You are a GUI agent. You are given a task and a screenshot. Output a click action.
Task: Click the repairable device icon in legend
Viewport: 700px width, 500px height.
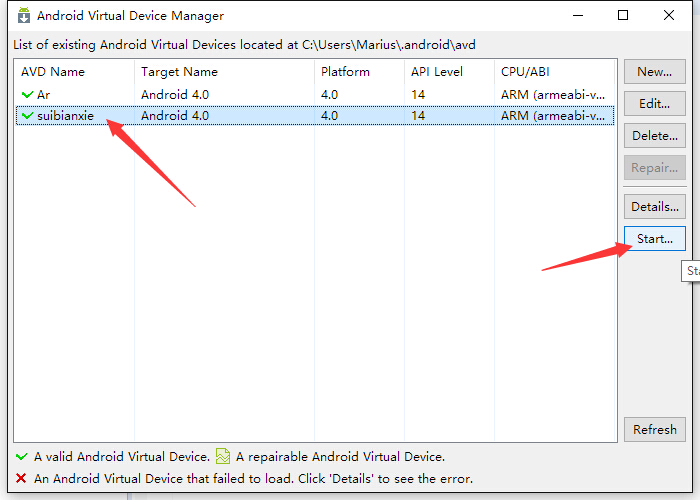(223, 457)
